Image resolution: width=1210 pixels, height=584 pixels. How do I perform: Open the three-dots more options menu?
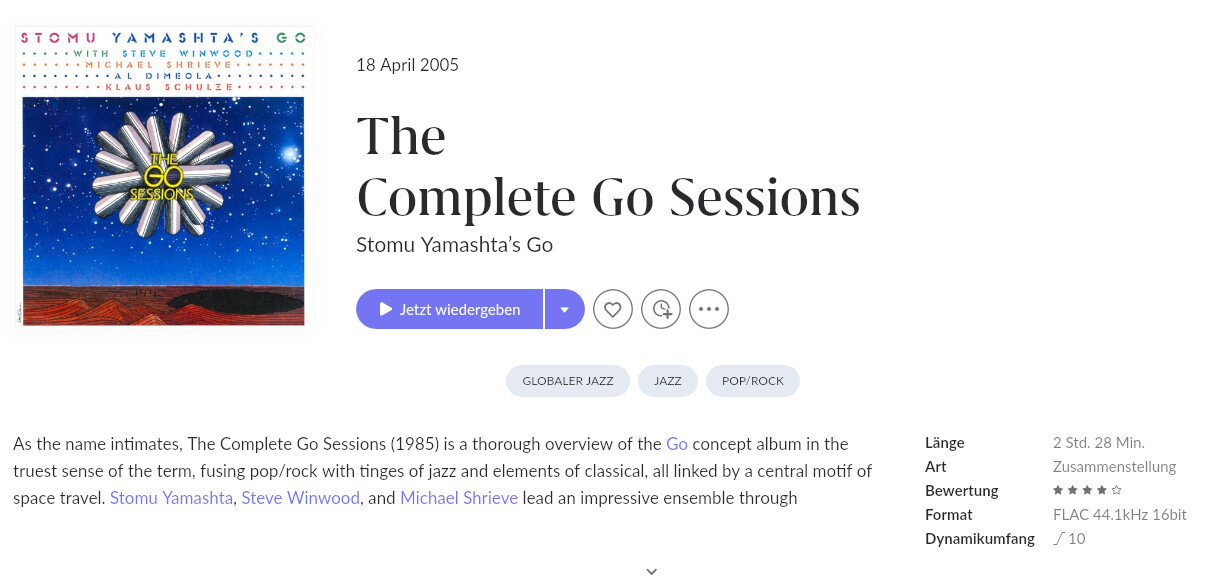709,309
